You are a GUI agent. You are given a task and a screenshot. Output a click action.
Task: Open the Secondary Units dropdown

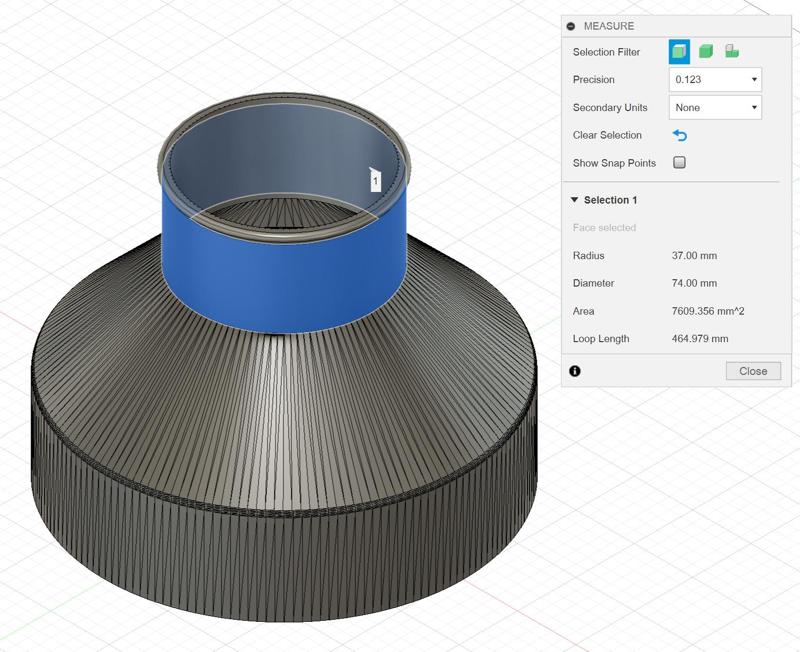click(715, 108)
